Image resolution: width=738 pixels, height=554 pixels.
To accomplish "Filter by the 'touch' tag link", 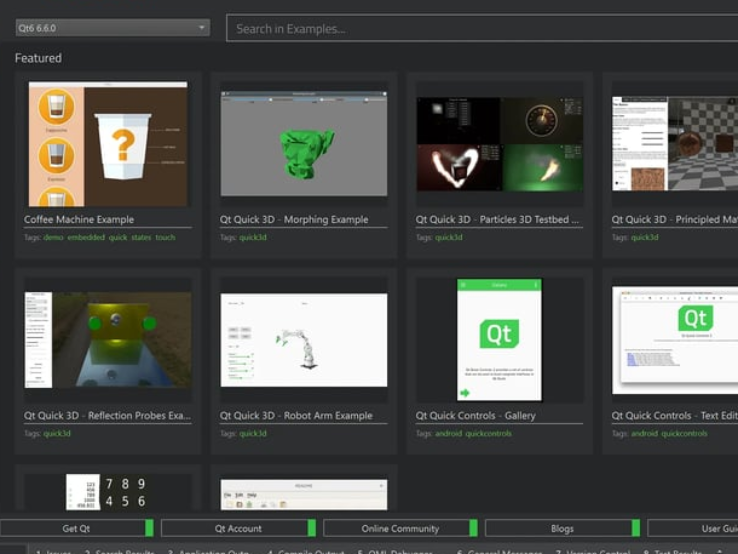I will pos(165,237).
